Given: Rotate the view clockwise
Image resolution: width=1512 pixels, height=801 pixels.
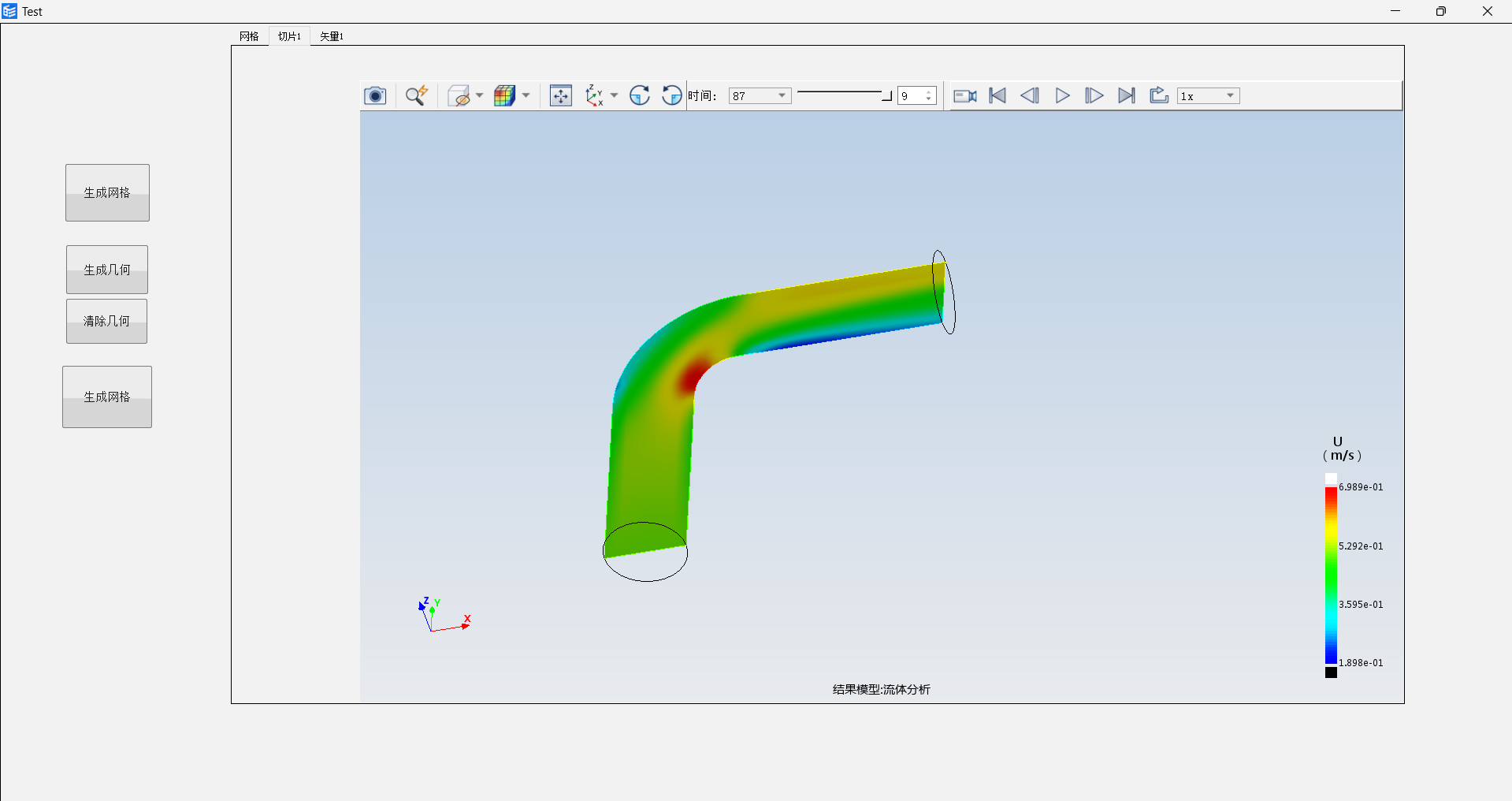Looking at the screenshot, I should pyautogui.click(x=640, y=95).
